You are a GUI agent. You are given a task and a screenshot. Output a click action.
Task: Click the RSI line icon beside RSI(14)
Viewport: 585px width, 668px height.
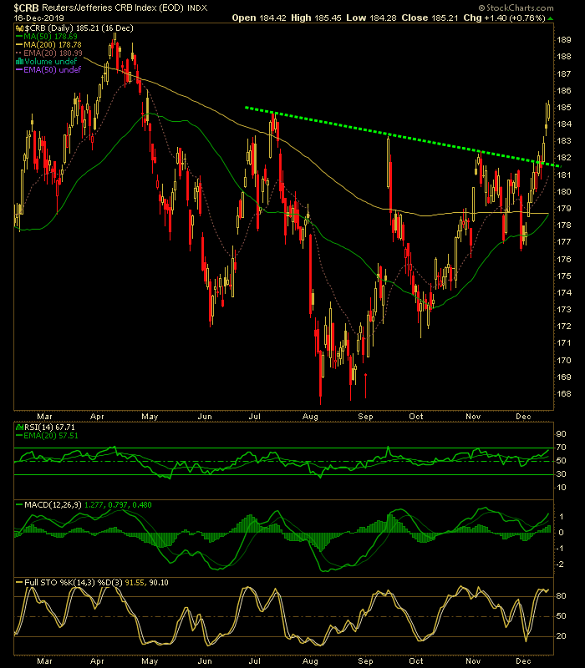point(20,427)
